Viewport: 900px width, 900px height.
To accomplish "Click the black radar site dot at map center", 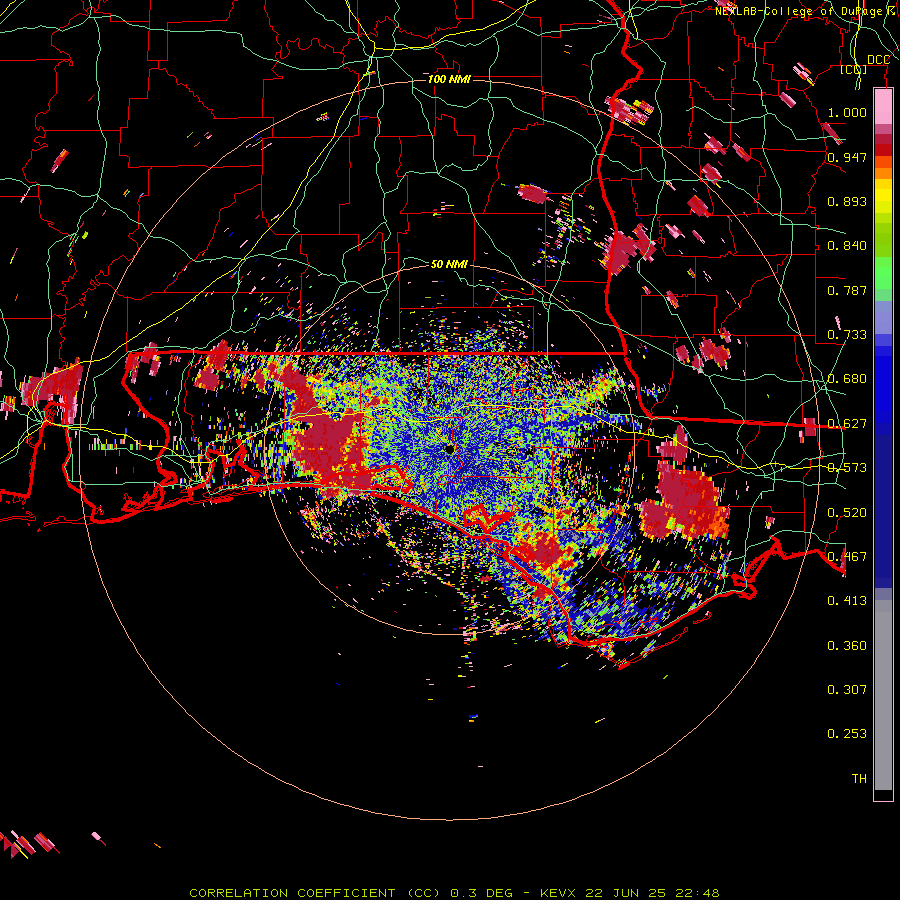I will point(449,449).
